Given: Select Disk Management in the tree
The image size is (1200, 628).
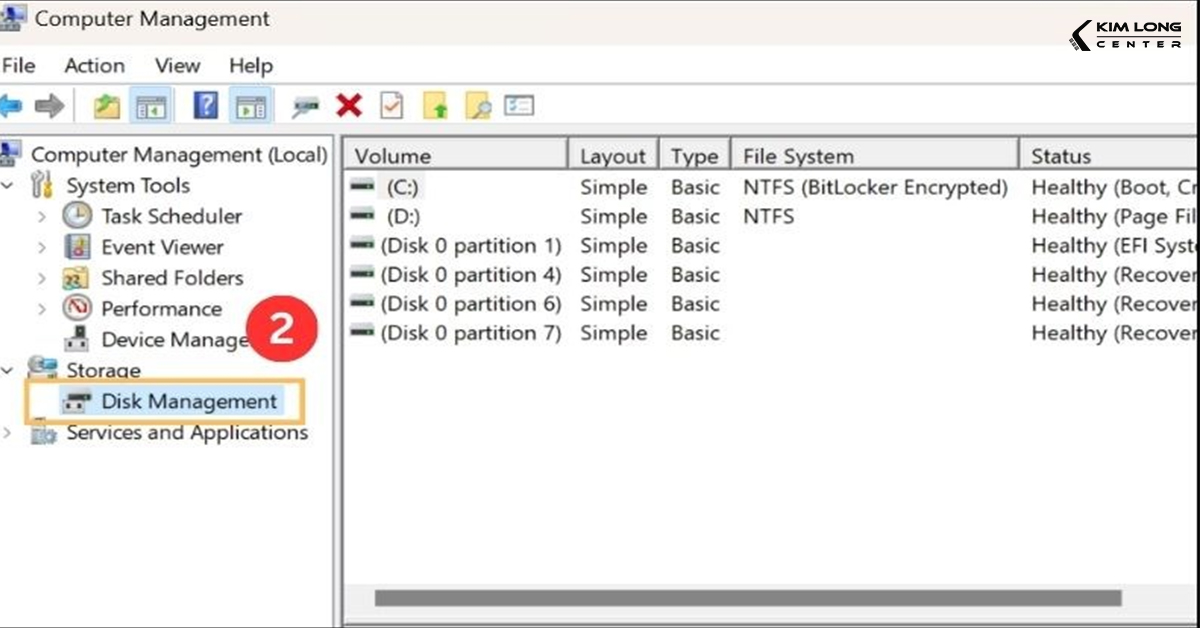Looking at the screenshot, I should (188, 402).
